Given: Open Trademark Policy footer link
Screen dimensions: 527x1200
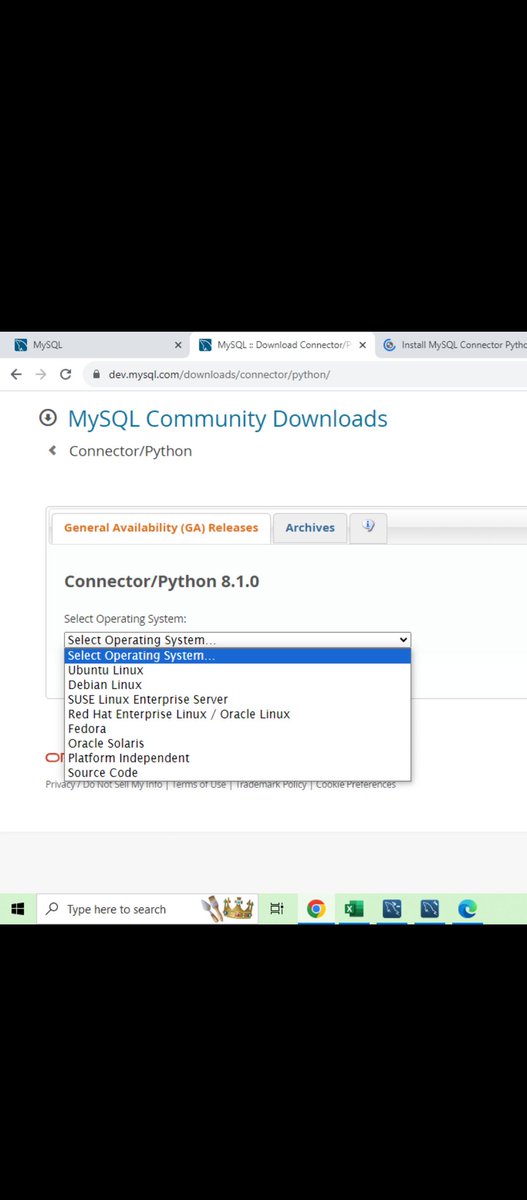Looking at the screenshot, I should (x=270, y=785).
